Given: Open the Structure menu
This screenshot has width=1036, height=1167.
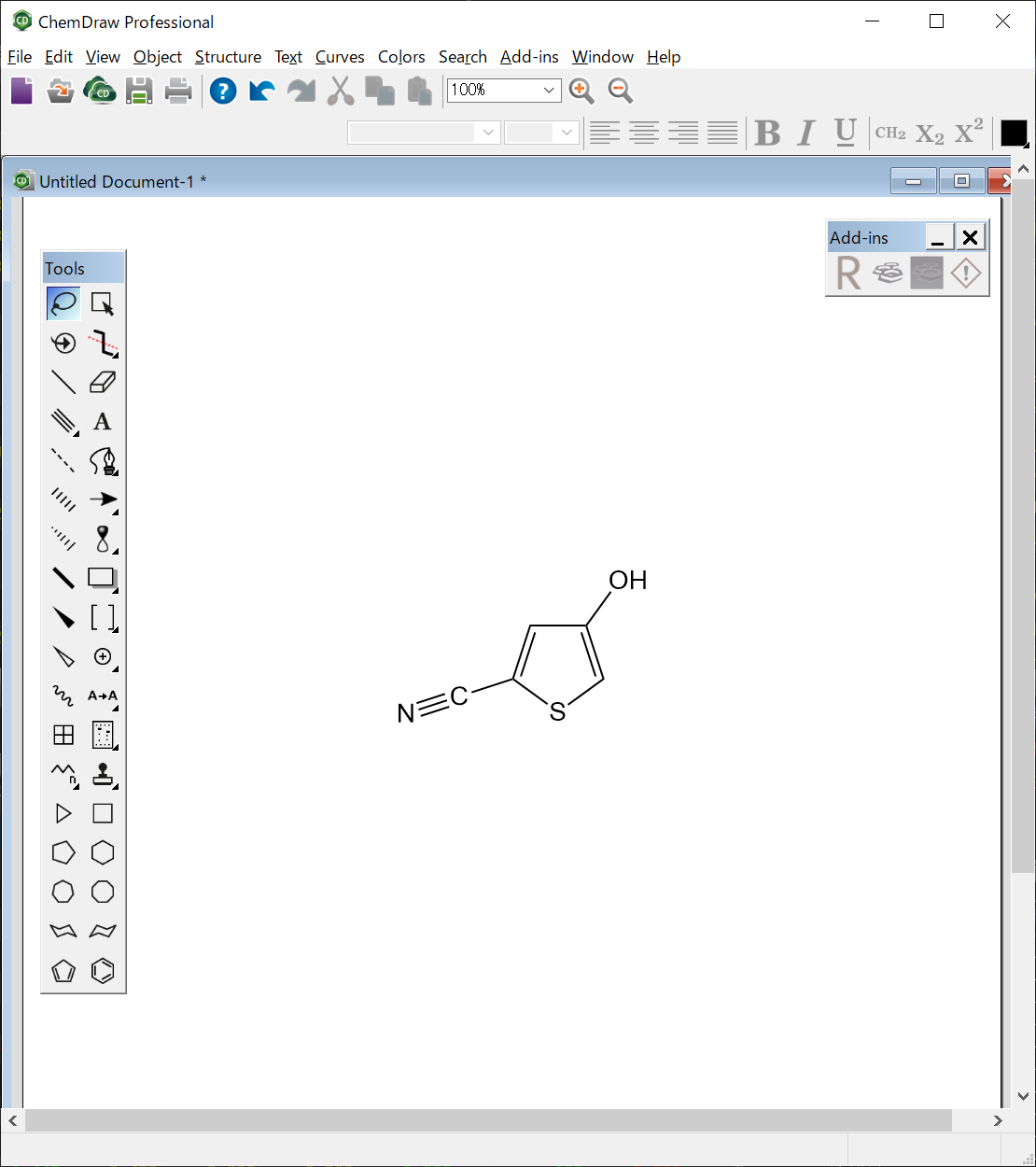Looking at the screenshot, I should (x=228, y=57).
